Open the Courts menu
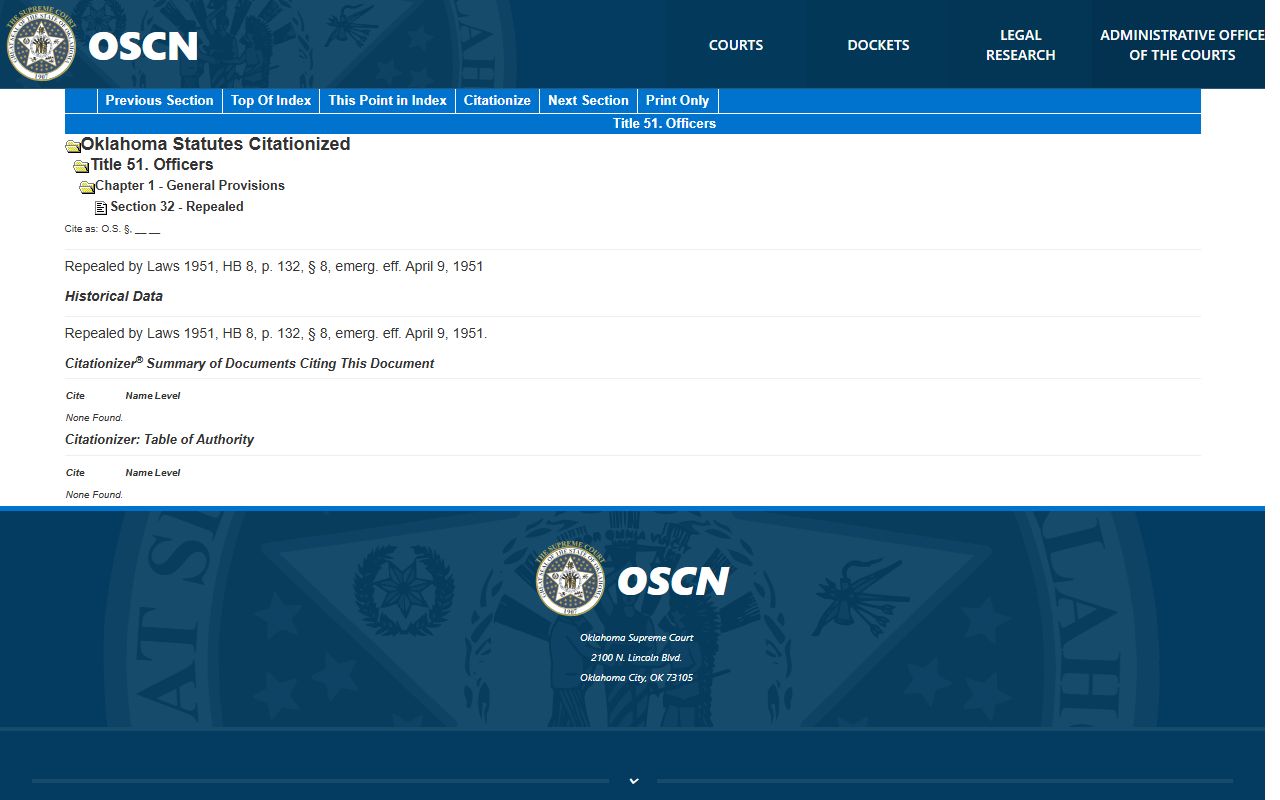The image size is (1280, 800). [x=736, y=45]
